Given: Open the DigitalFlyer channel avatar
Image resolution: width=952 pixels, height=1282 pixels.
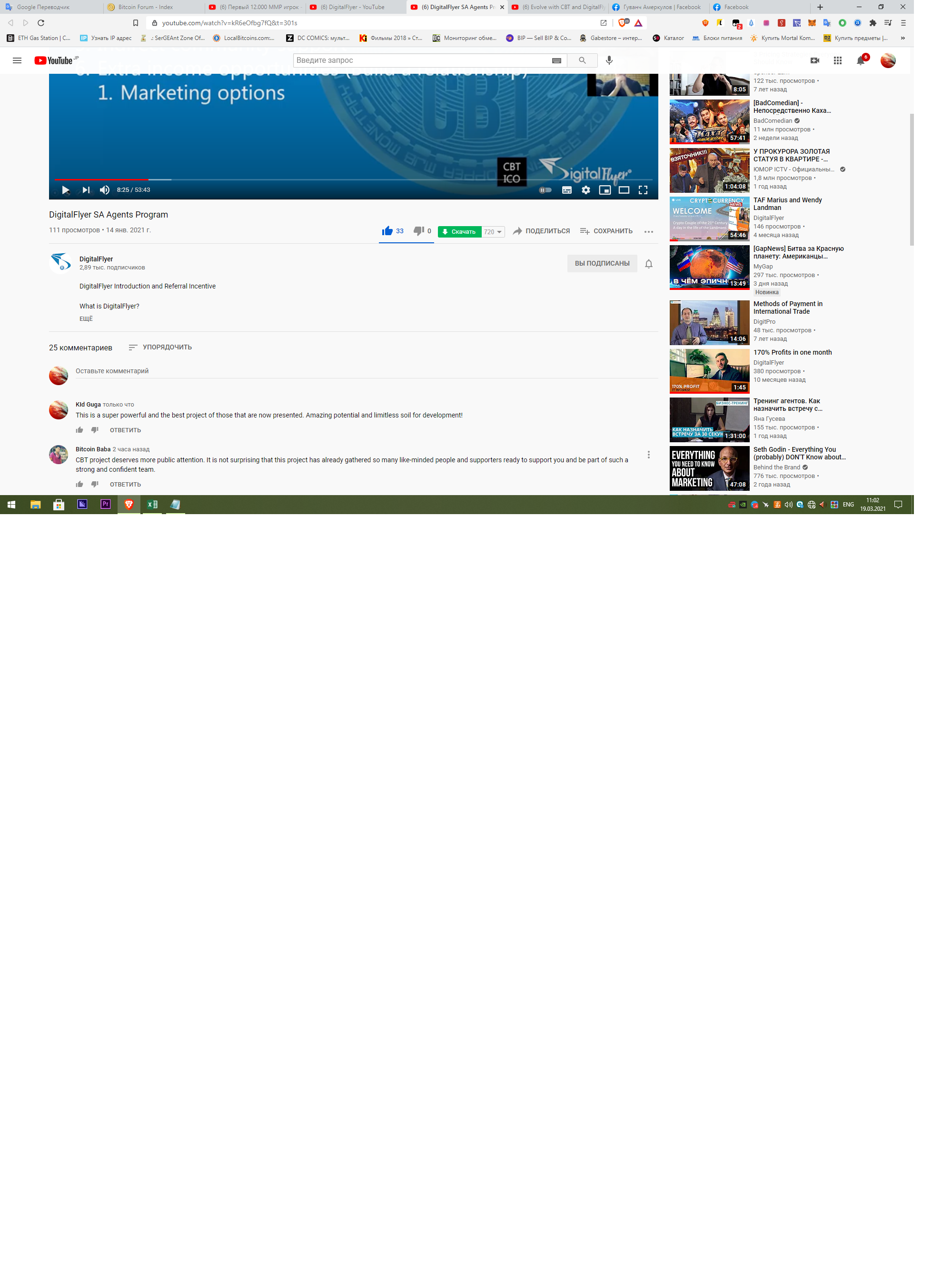Looking at the screenshot, I should pos(60,262).
